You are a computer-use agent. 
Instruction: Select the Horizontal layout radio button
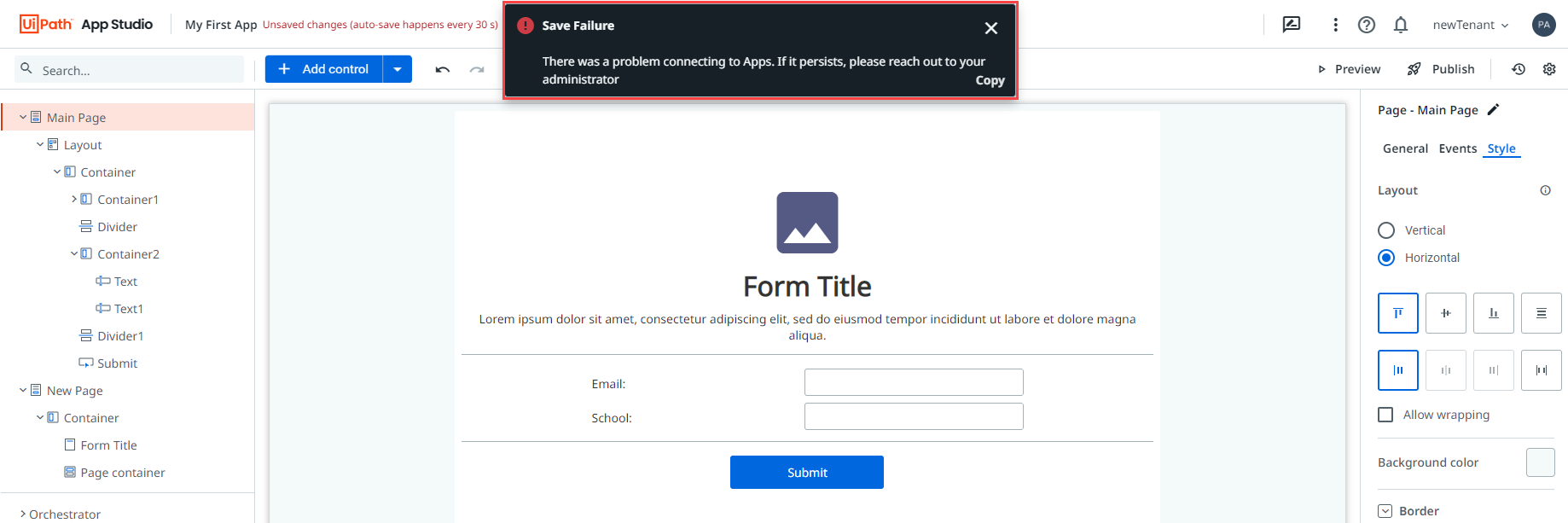pyautogui.click(x=1386, y=258)
